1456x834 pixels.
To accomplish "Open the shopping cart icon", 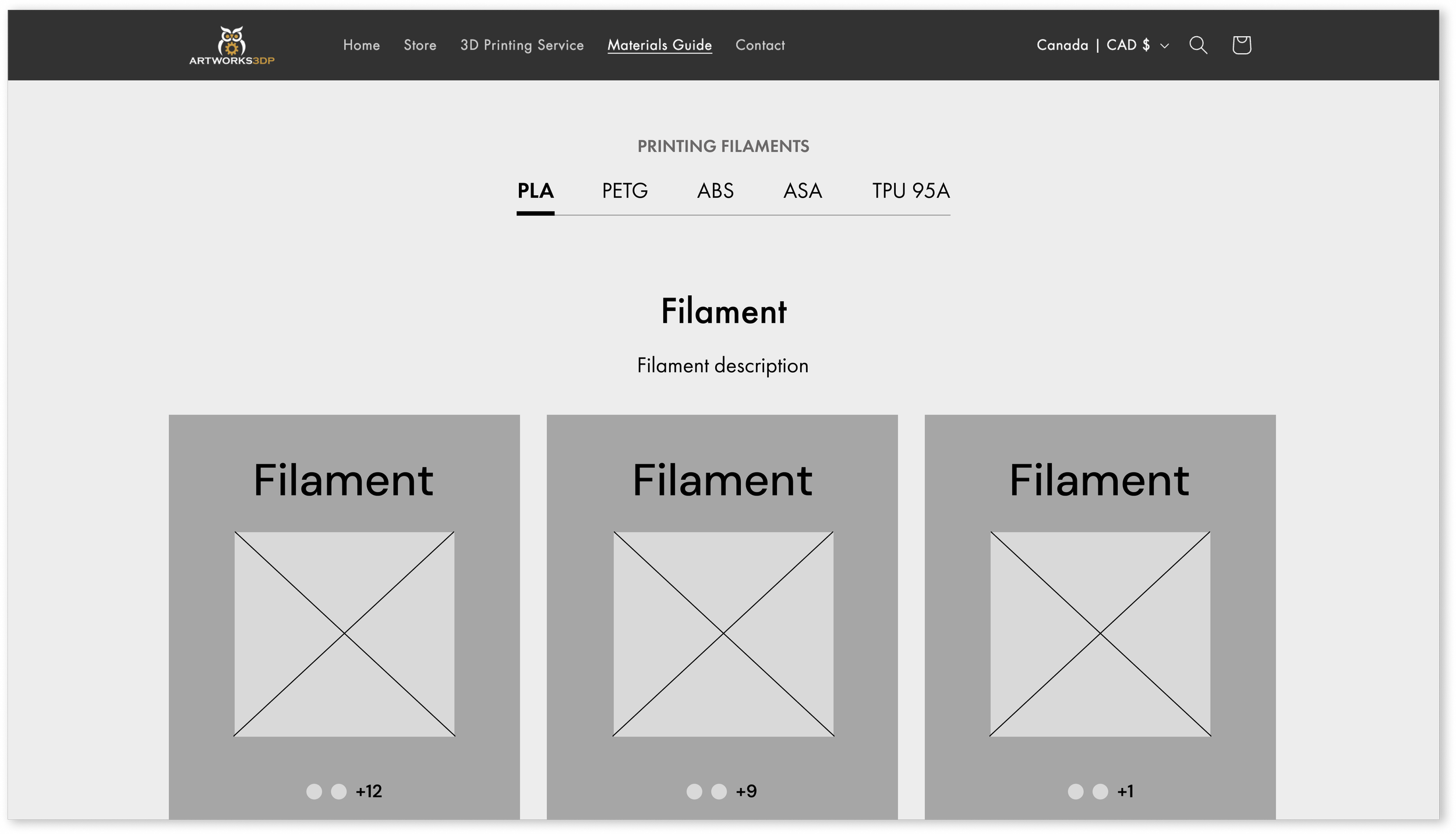I will (x=1241, y=45).
